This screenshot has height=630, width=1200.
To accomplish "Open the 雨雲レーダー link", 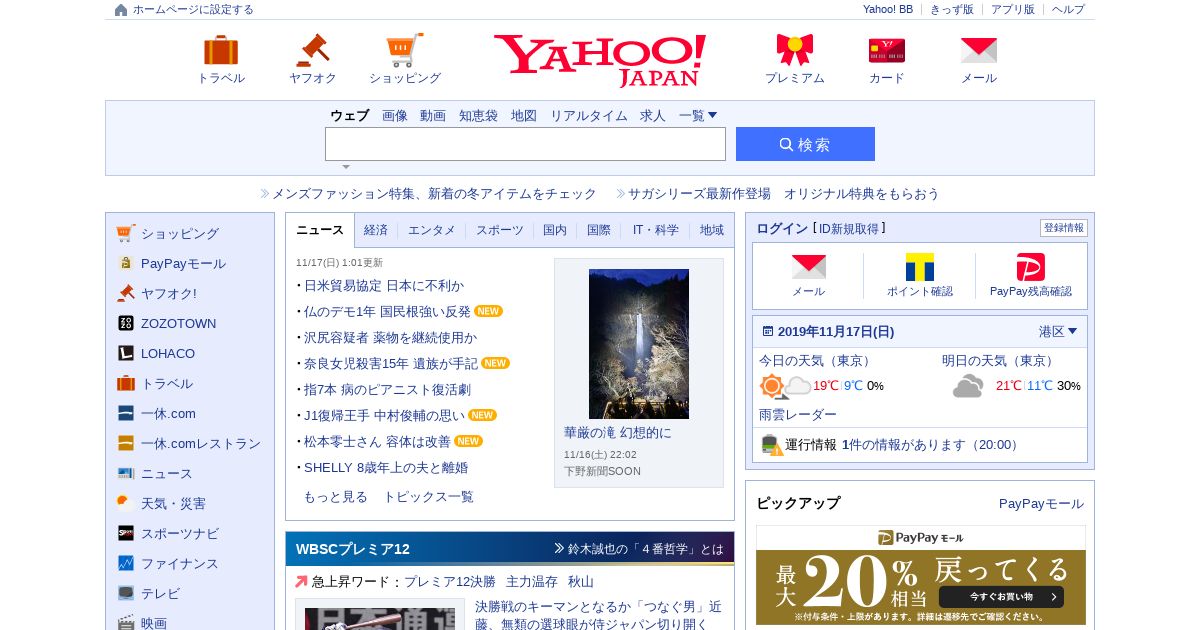I will tap(798, 414).
